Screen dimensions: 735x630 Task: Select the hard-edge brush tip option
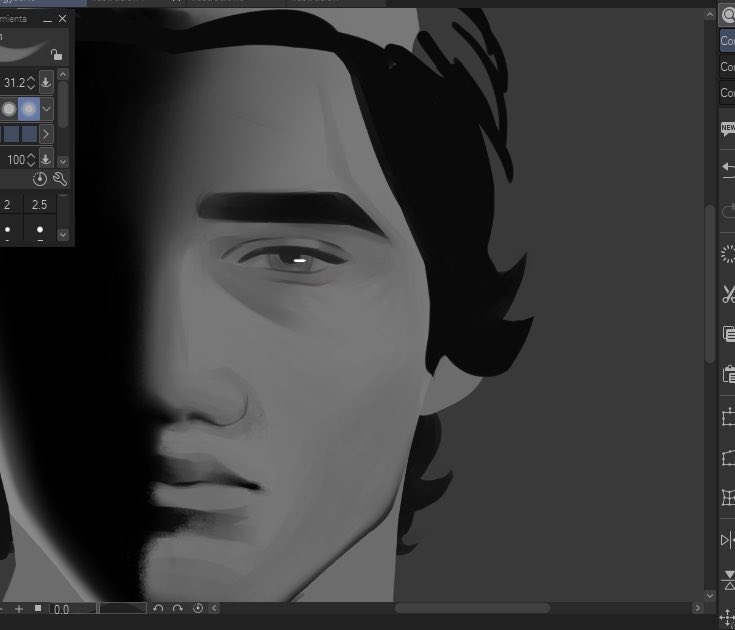[9, 109]
